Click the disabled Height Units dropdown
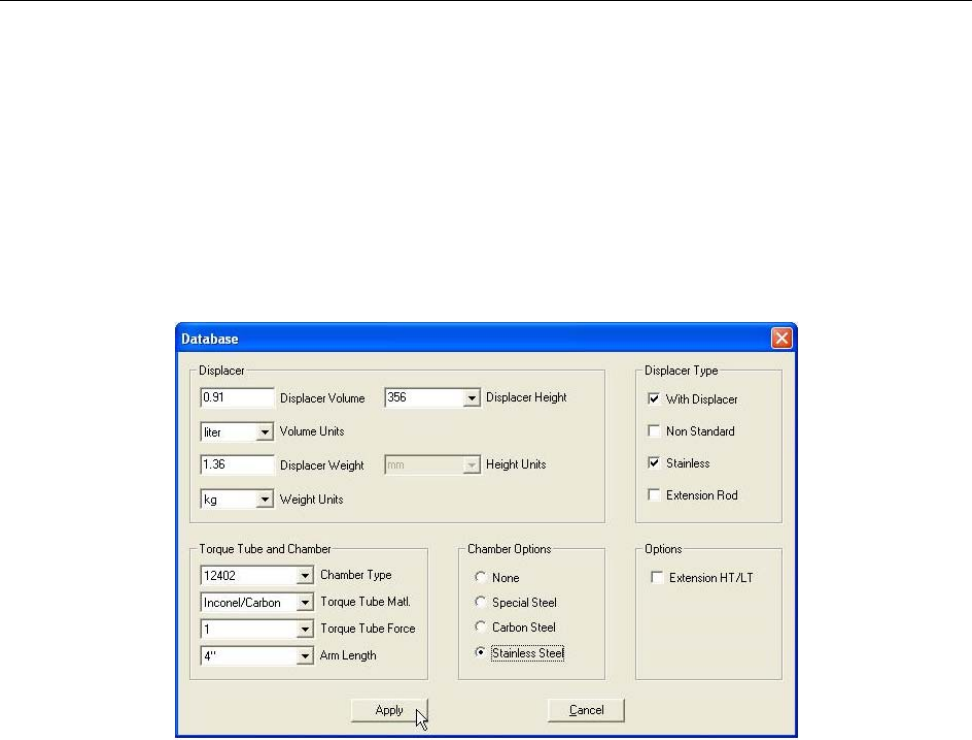Screen dimensions: 972x740 pos(432,465)
